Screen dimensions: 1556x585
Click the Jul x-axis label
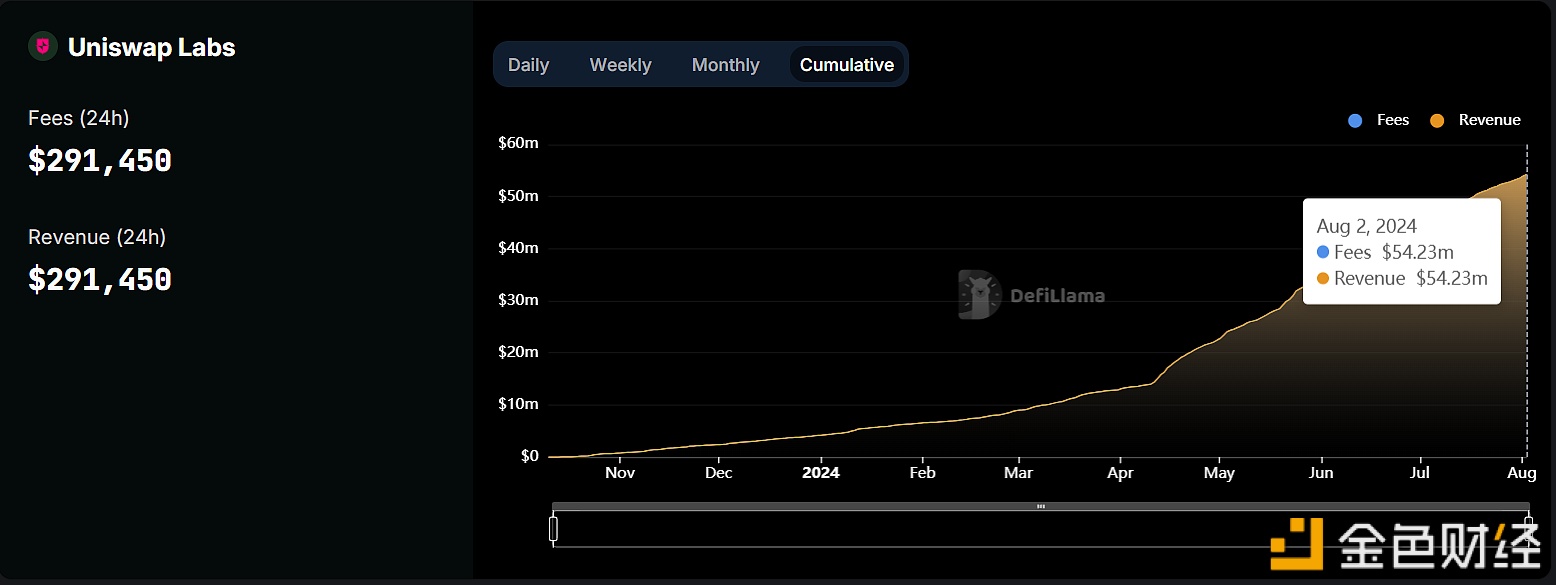coord(1420,472)
